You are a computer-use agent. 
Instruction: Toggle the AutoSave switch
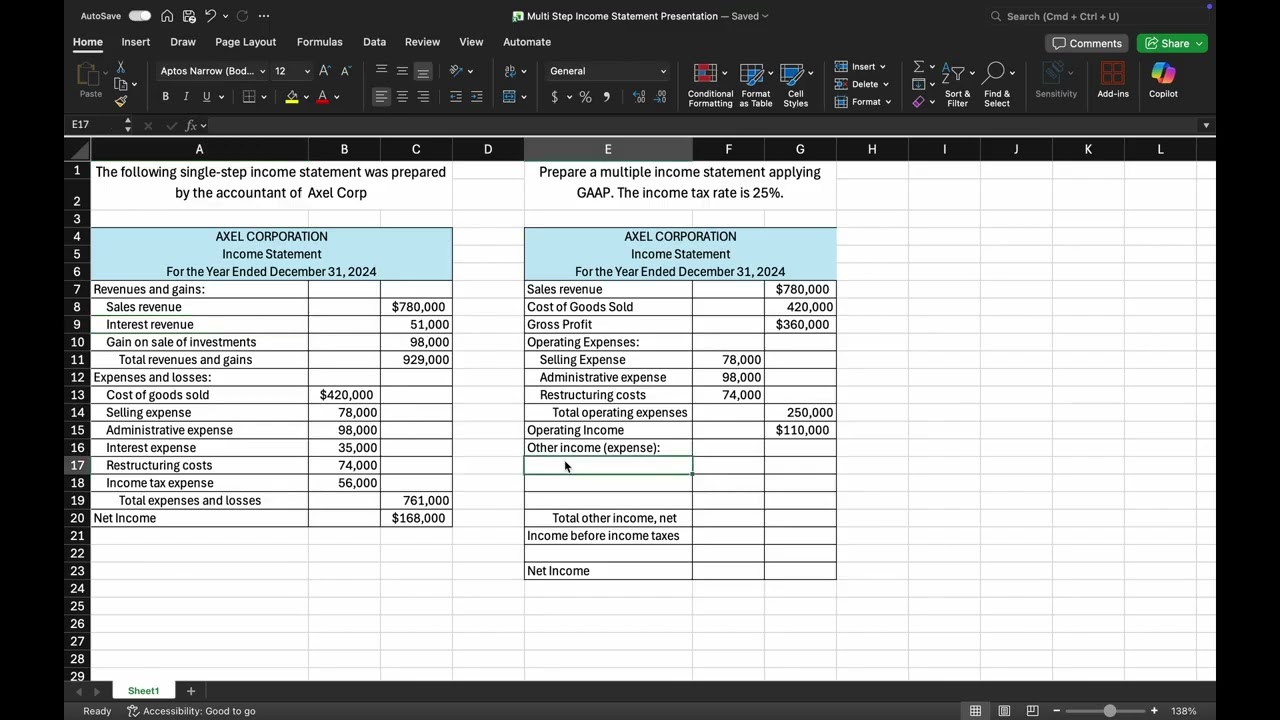point(140,16)
